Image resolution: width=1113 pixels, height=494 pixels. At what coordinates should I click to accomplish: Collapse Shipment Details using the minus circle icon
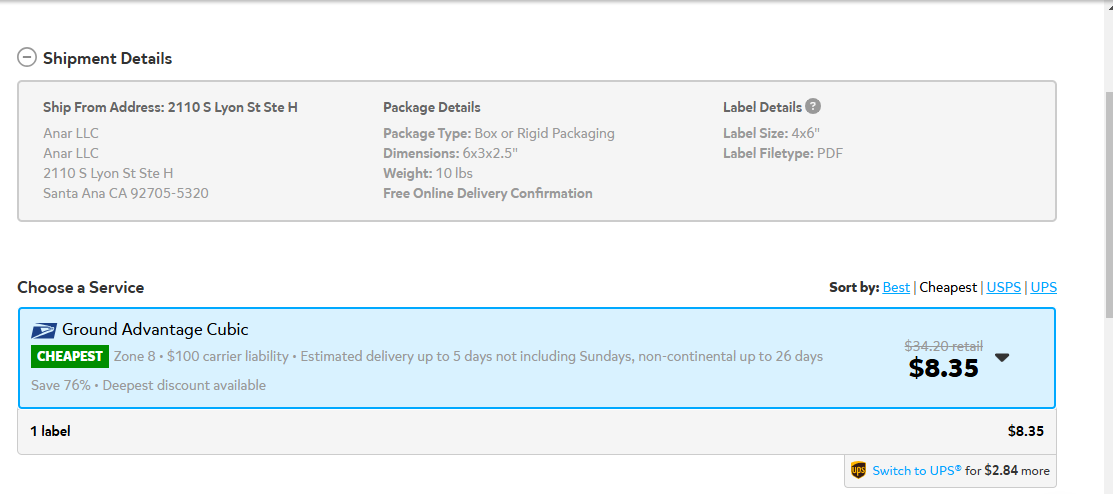[x=27, y=58]
